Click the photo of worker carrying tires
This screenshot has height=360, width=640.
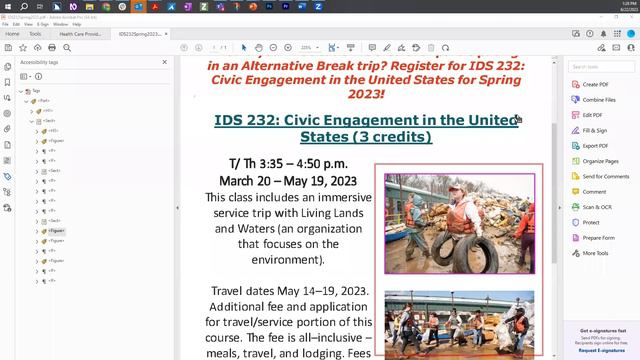[460, 223]
